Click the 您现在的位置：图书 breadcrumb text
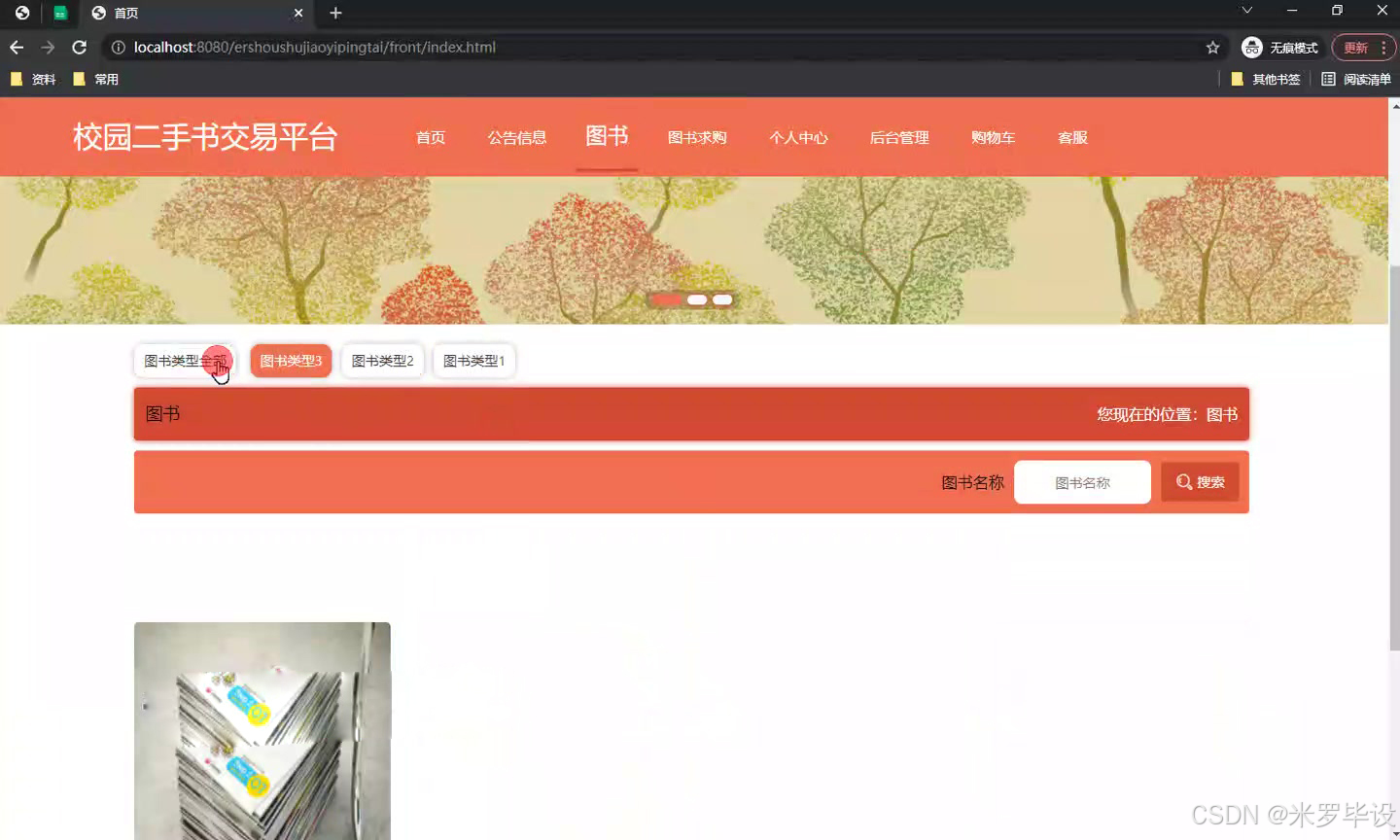 click(1168, 414)
